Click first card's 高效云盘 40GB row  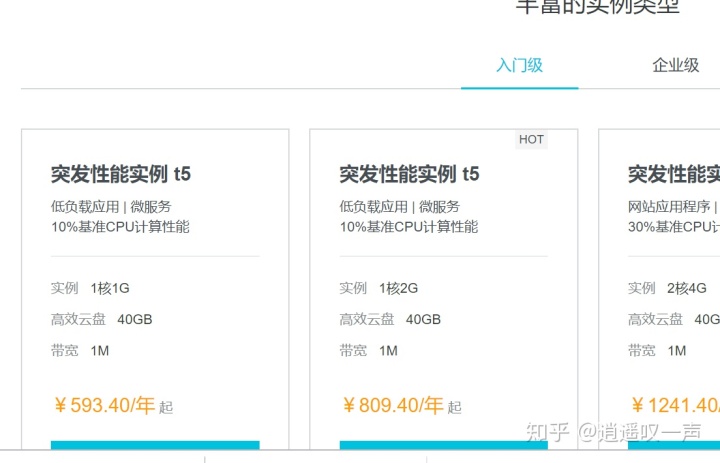coord(102,319)
